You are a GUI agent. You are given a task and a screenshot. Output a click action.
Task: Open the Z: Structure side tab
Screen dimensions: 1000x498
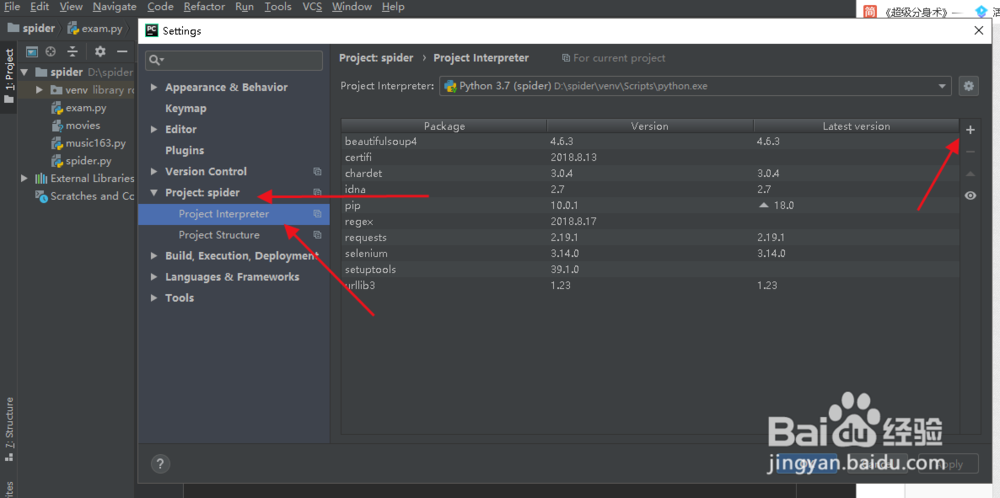pyautogui.click(x=9, y=430)
